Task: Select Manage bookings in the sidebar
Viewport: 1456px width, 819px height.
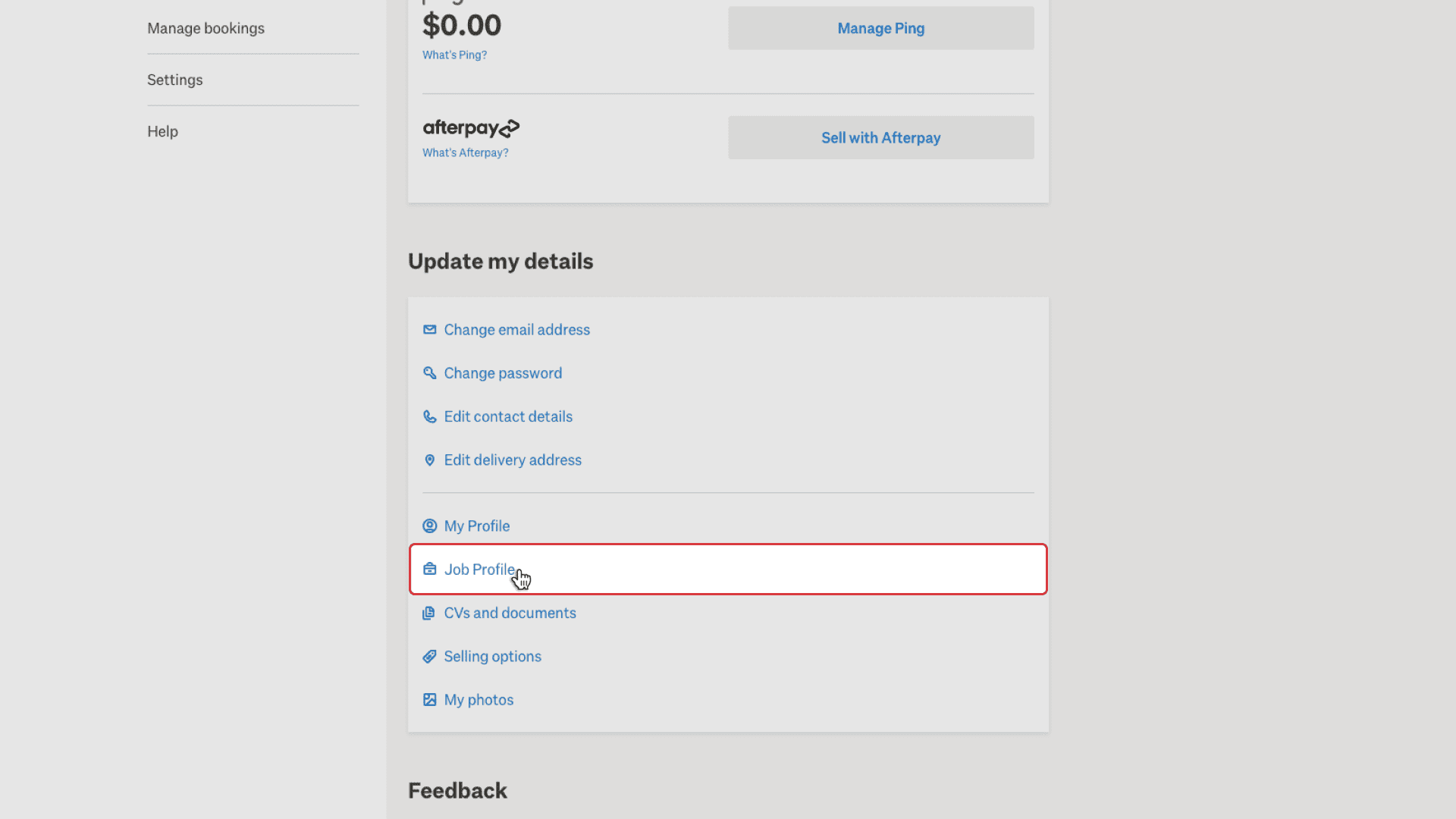Action: click(206, 28)
